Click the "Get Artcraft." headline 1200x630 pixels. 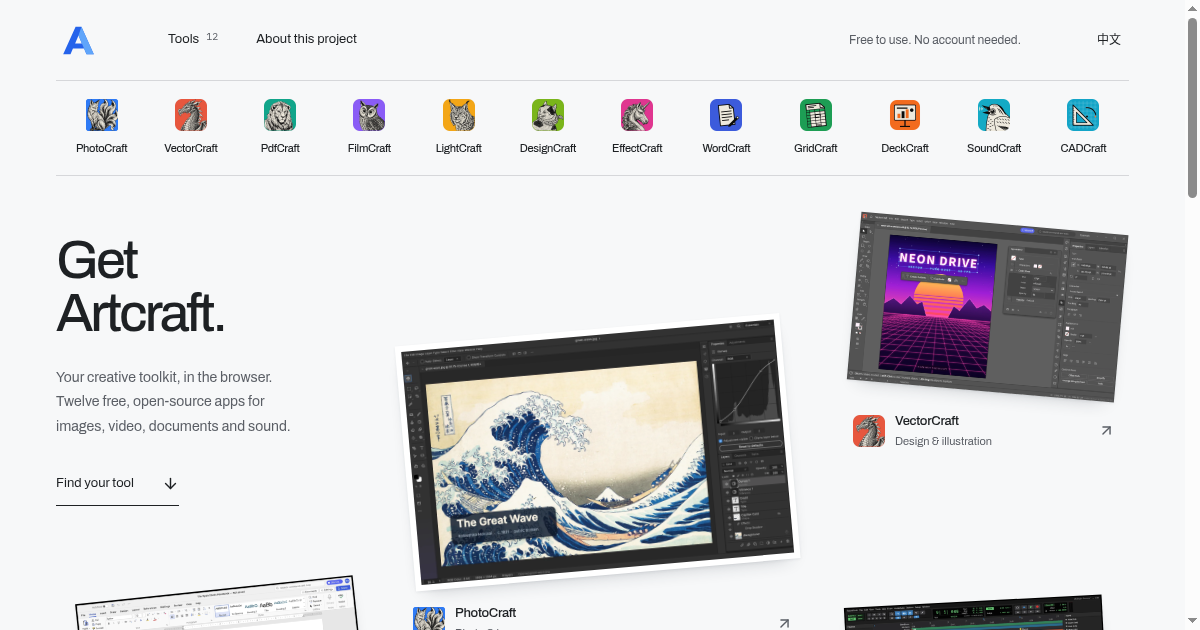(140, 287)
